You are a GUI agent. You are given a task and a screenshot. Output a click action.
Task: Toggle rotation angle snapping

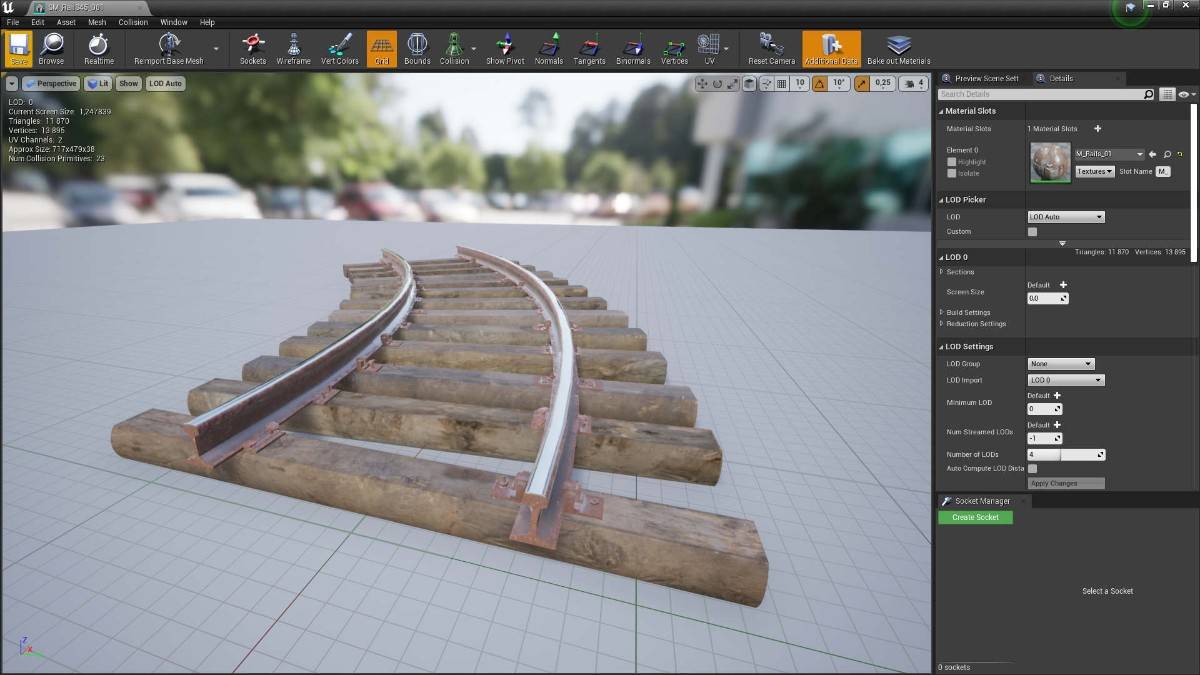(x=820, y=84)
